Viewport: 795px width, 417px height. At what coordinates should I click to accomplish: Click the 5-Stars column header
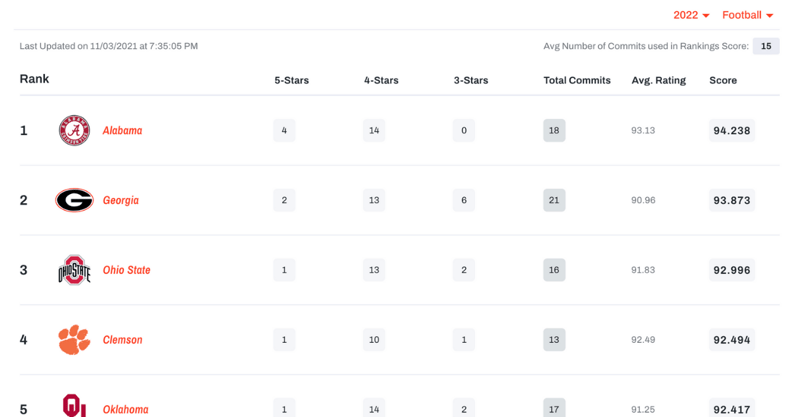pyautogui.click(x=292, y=80)
